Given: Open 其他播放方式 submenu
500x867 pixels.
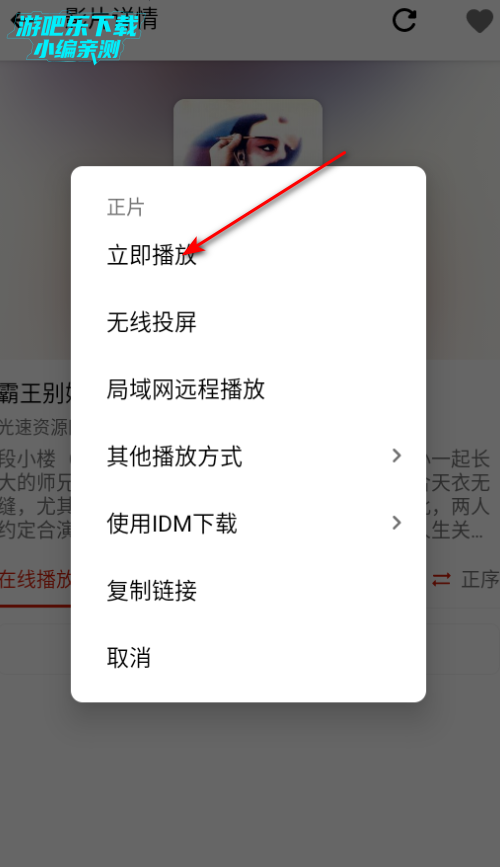Looking at the screenshot, I should [248, 456].
